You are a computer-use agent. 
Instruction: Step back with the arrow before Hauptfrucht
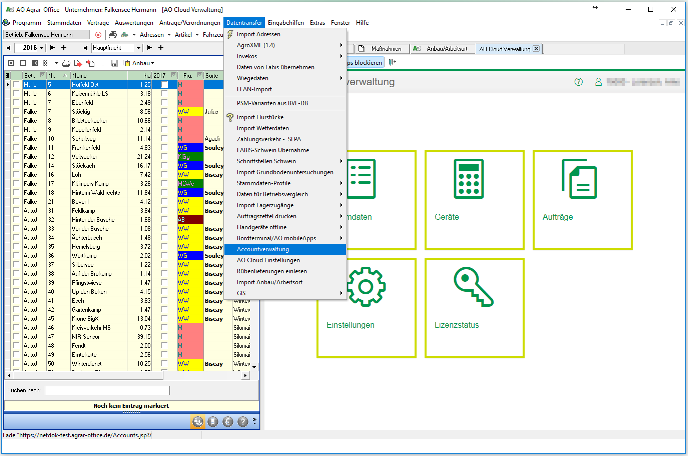coord(85,47)
